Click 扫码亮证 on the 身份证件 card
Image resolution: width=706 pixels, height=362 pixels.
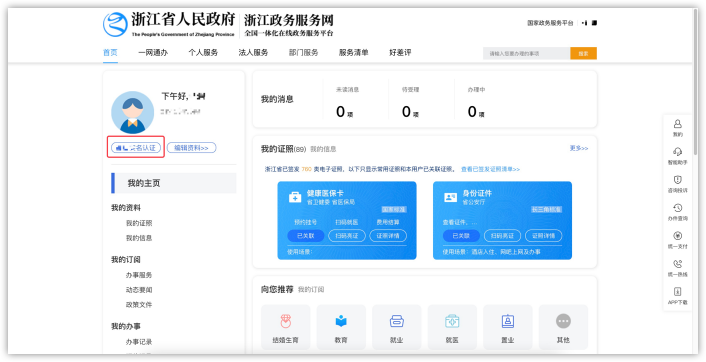point(502,235)
